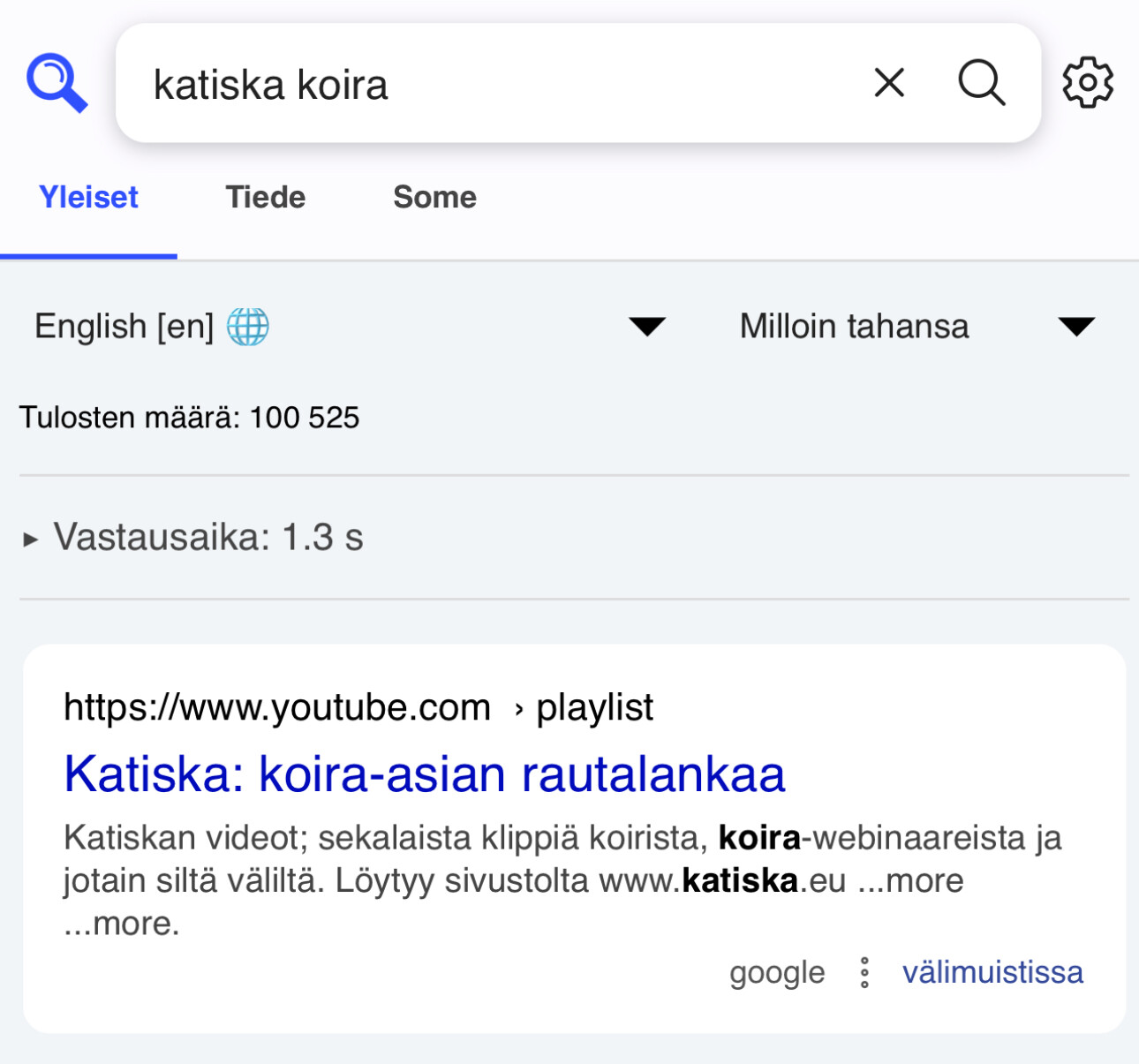This screenshot has height=1064, width=1139.
Task: Focus the search field containing 'katiska koira'
Action: click(x=494, y=85)
